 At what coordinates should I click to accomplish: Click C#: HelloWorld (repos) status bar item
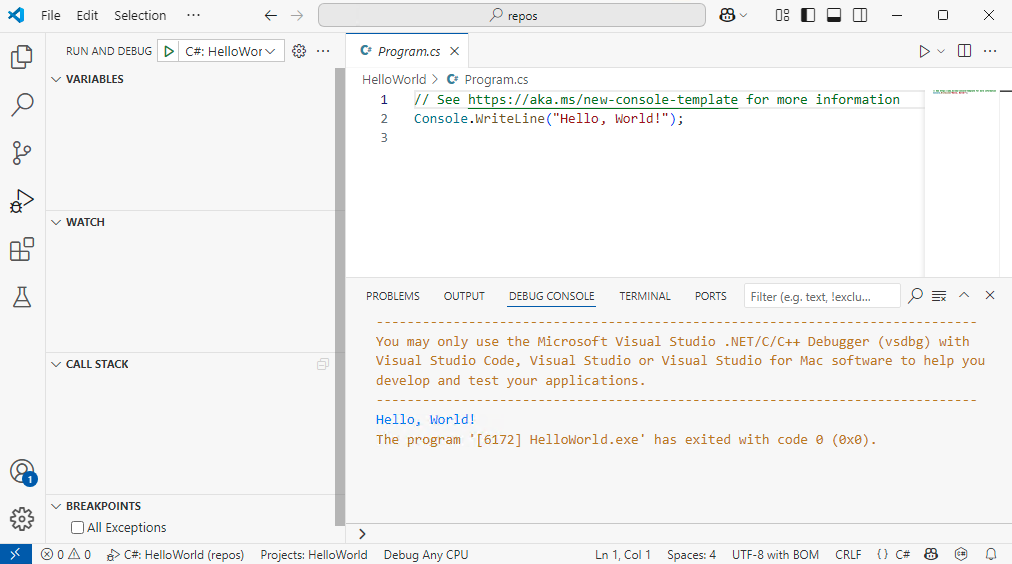tap(176, 554)
